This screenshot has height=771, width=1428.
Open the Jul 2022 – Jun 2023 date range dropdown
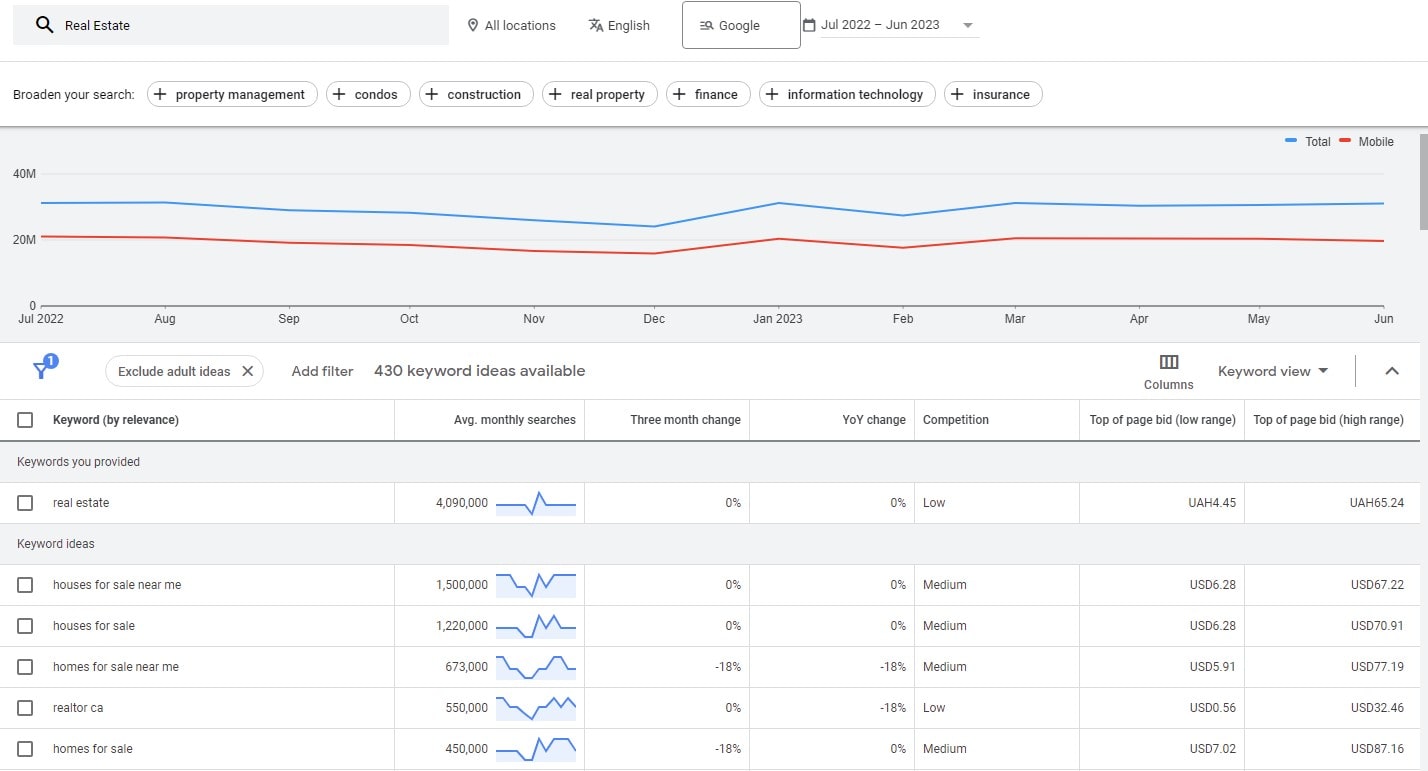click(x=890, y=25)
